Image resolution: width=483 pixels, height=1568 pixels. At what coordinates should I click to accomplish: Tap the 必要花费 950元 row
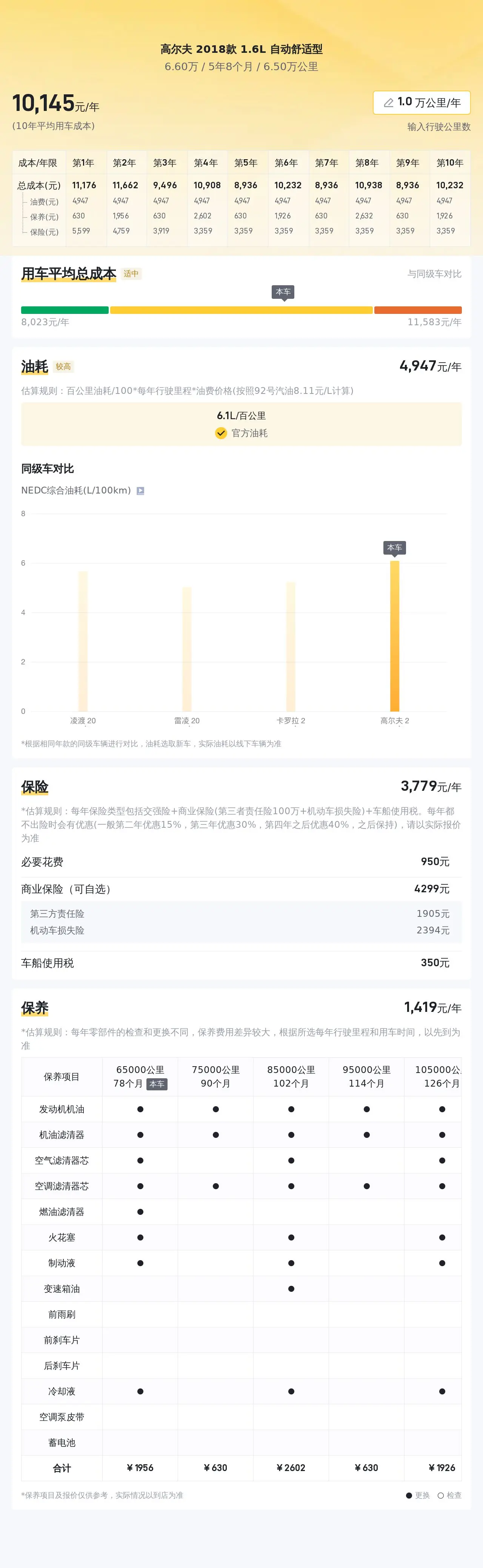[x=241, y=862]
